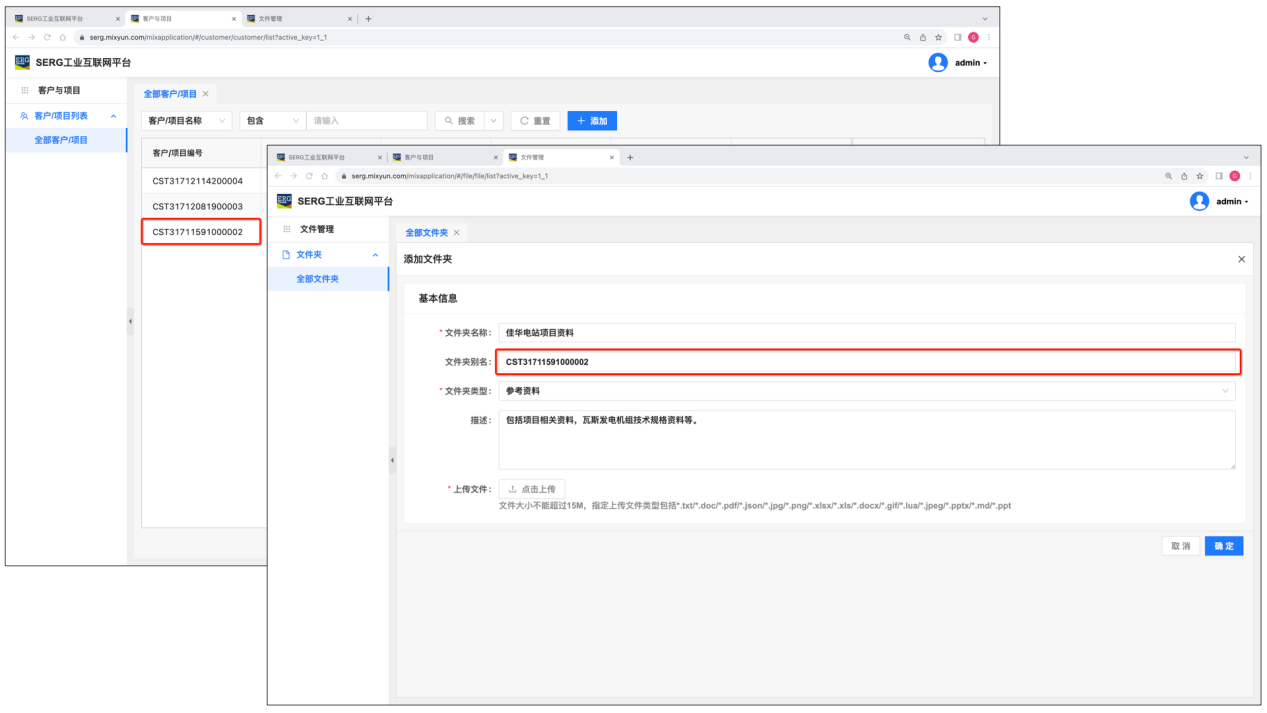Select customer row CST31711591000002
The height and width of the screenshot is (713, 1267).
[198, 232]
